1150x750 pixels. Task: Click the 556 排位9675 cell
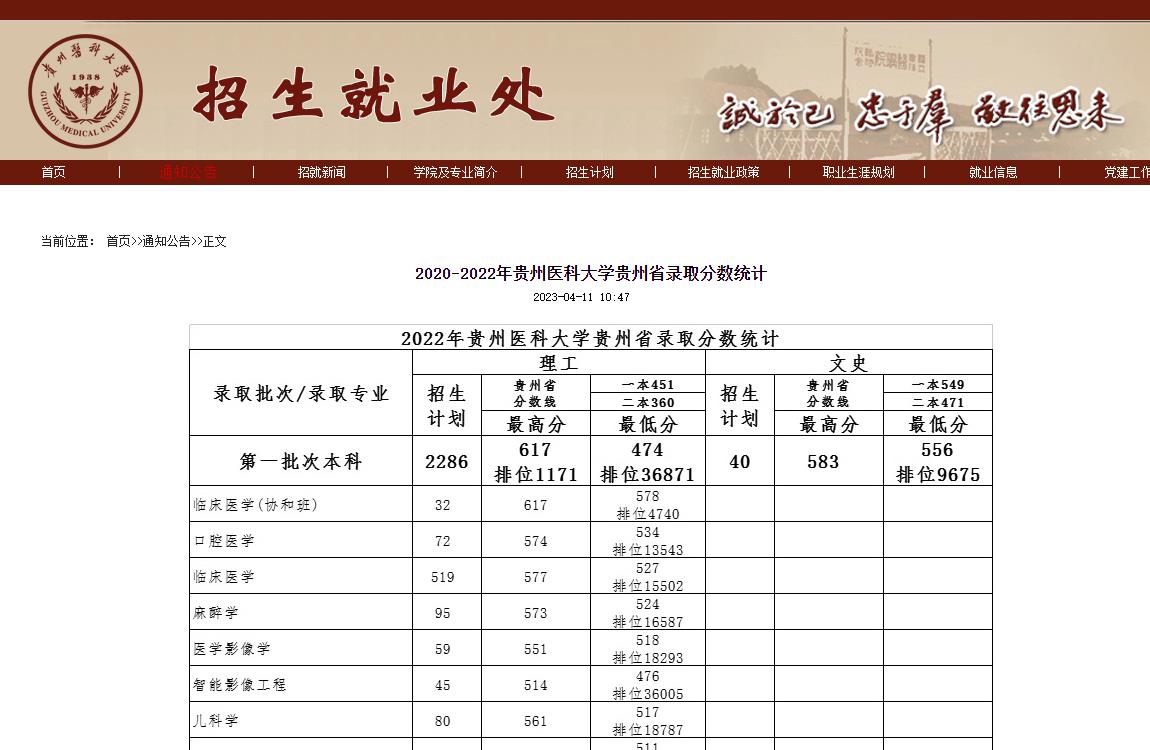[938, 461]
